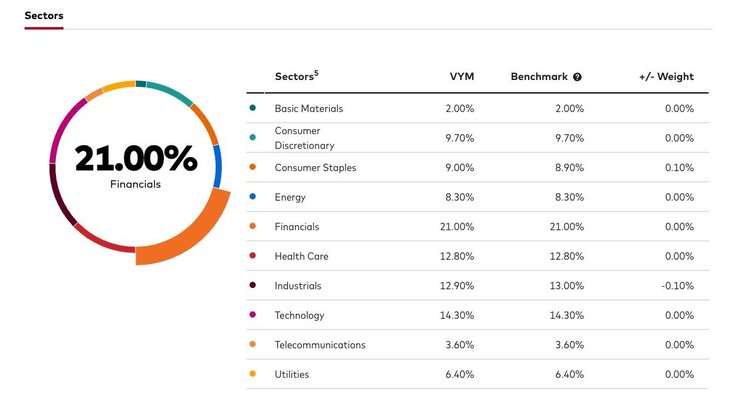Select the Financials row label

point(299,227)
